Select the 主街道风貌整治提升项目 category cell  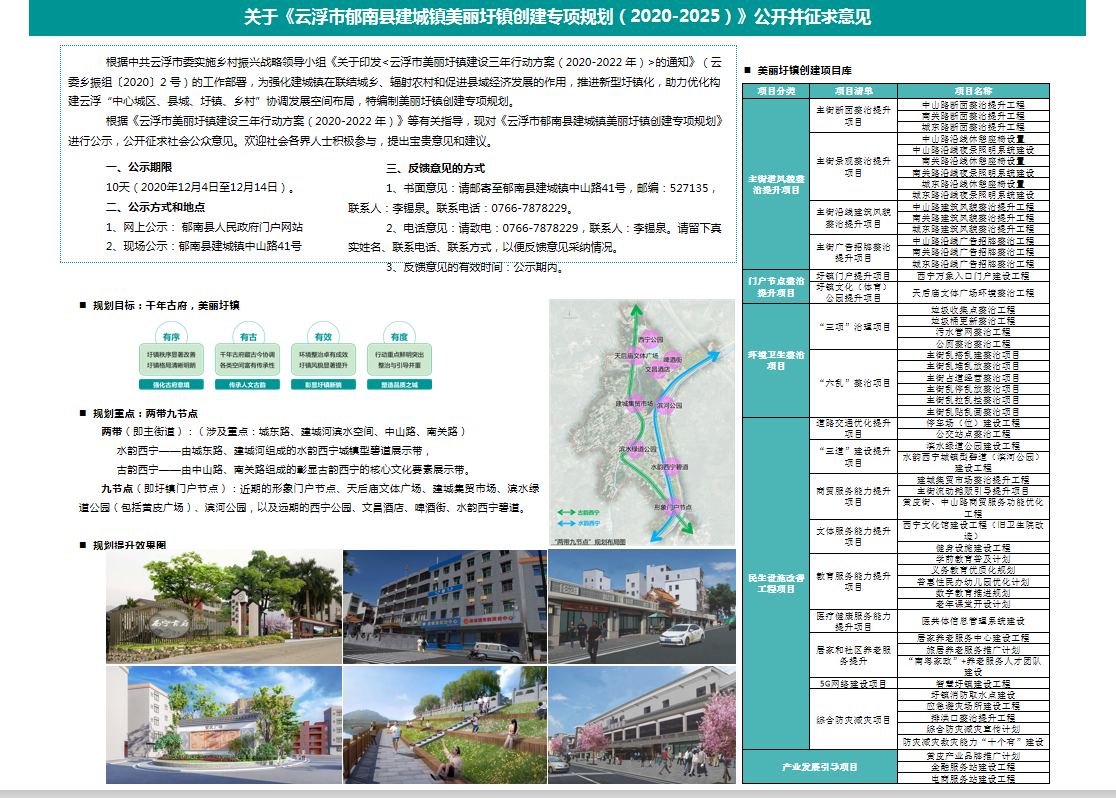776,184
